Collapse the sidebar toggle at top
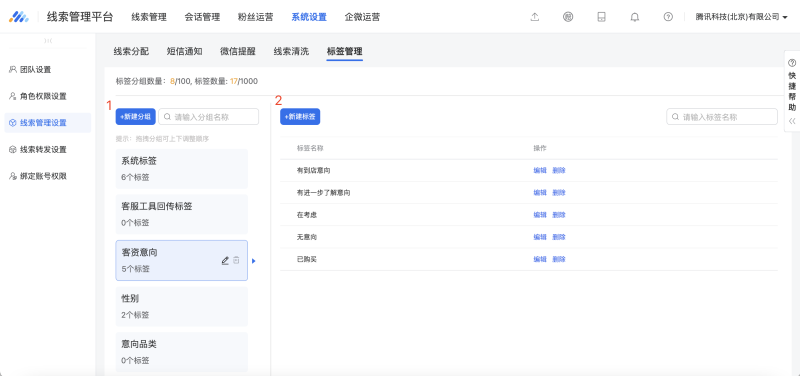 click(x=48, y=41)
